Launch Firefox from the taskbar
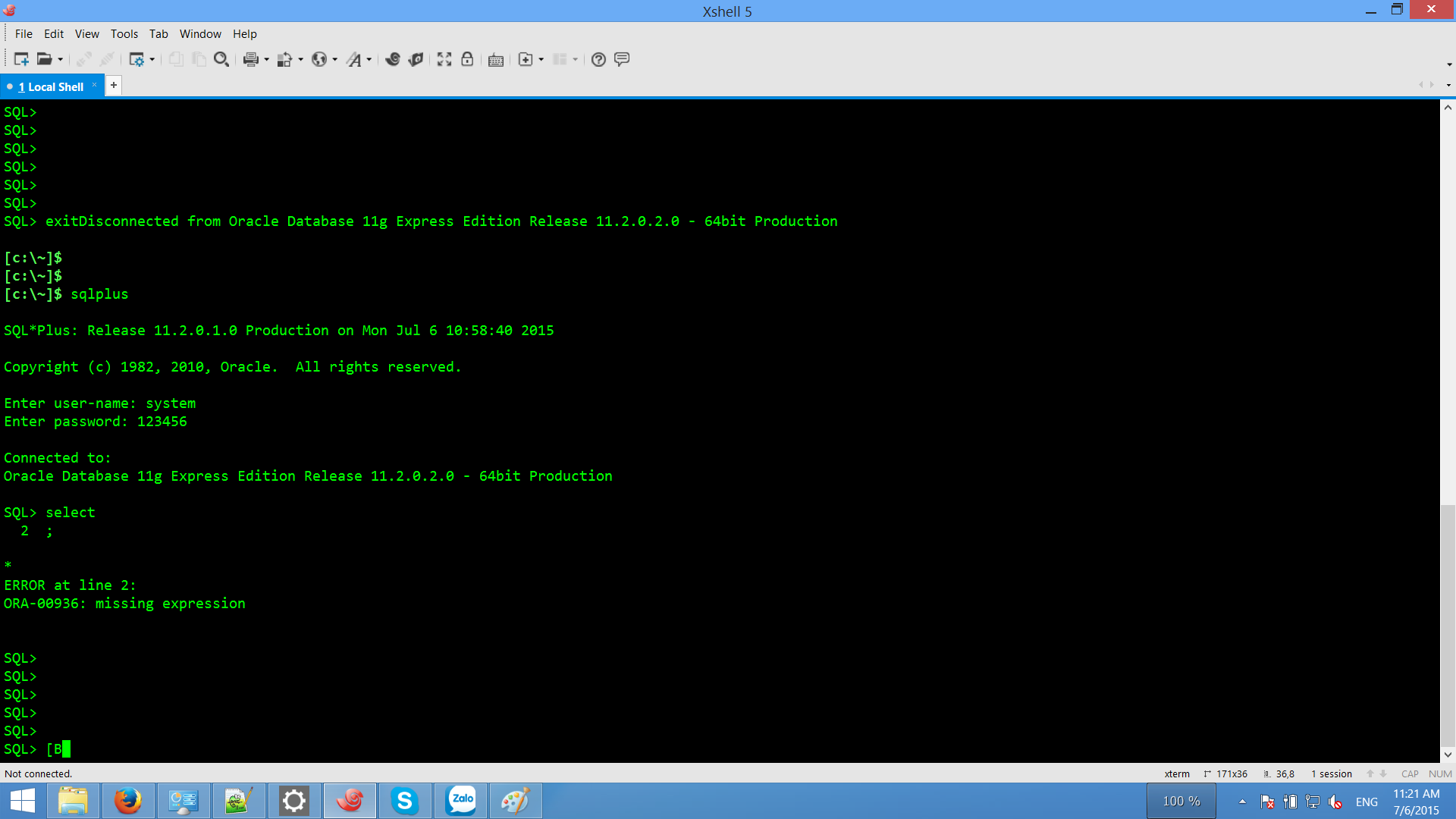Viewport: 1456px width, 819px height. [128, 801]
